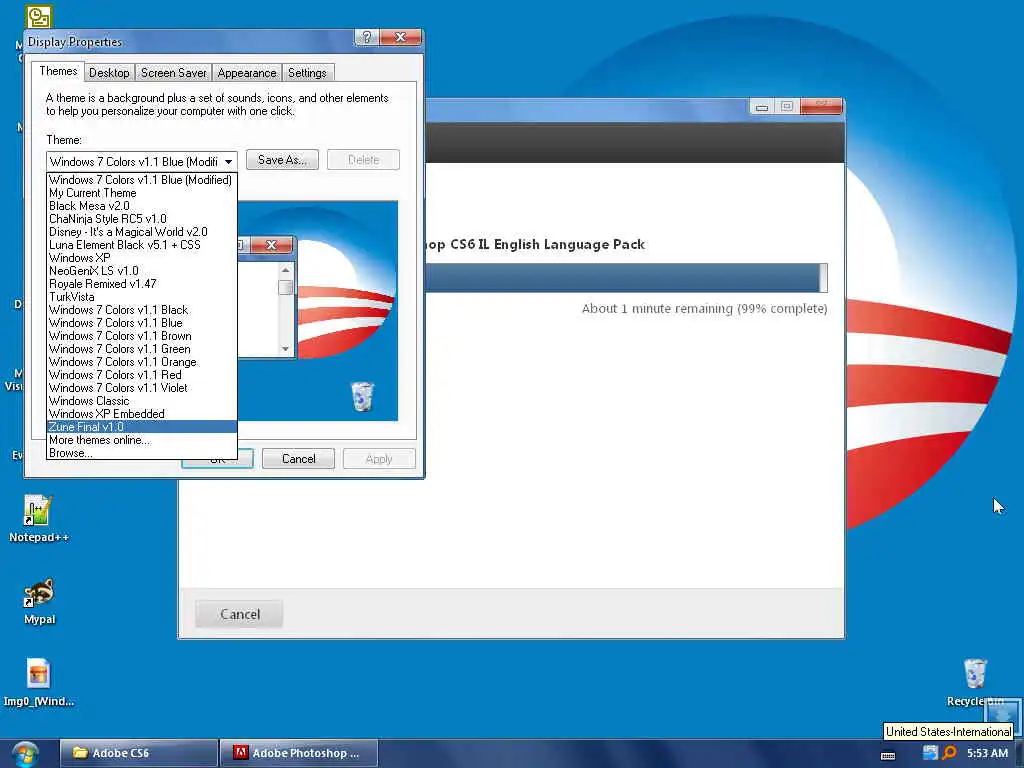
Task: Switch to Adobe CS6 taskbar item
Action: (x=139, y=753)
